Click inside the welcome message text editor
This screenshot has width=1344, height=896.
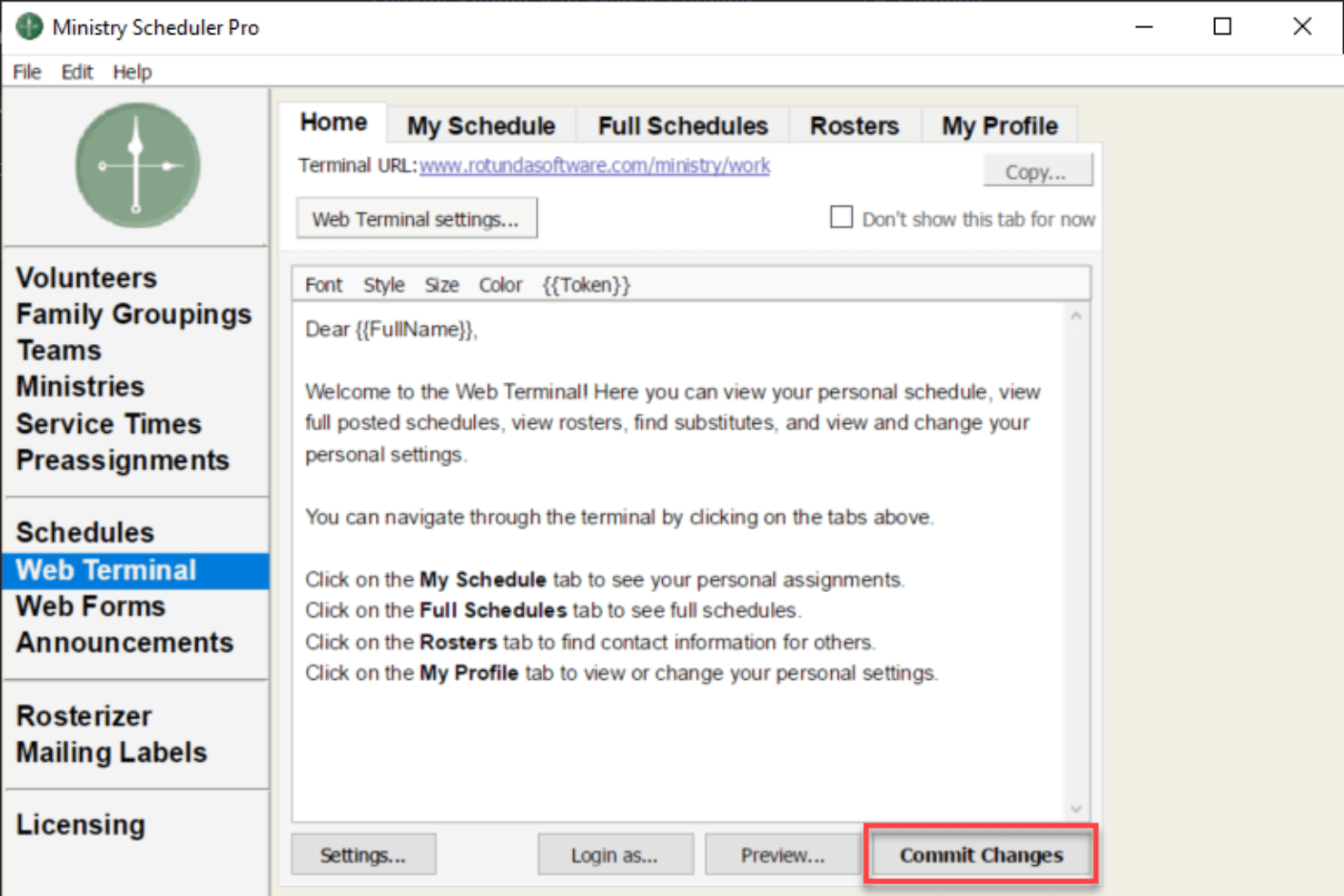(677, 561)
